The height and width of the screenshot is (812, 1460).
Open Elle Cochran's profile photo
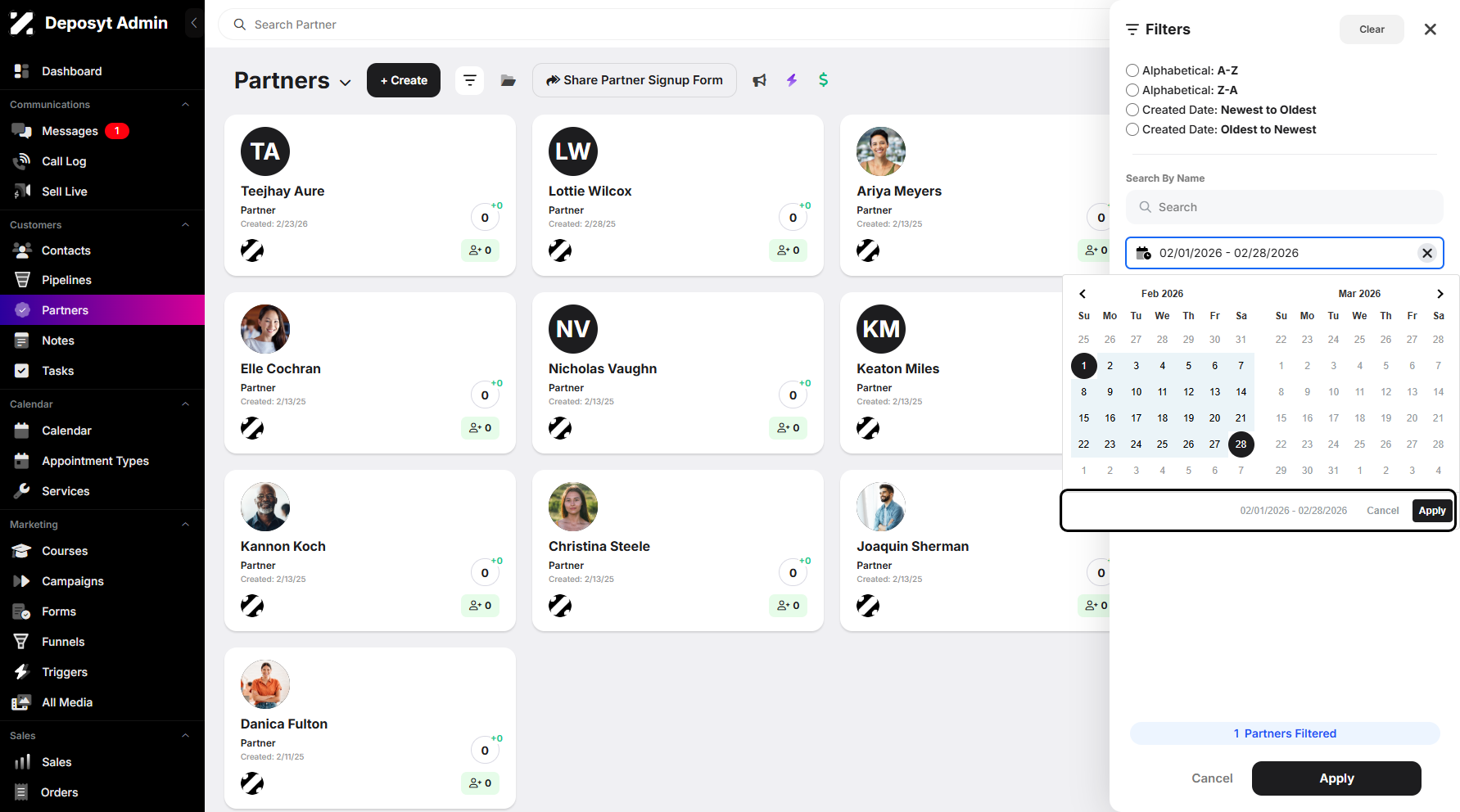pos(265,329)
